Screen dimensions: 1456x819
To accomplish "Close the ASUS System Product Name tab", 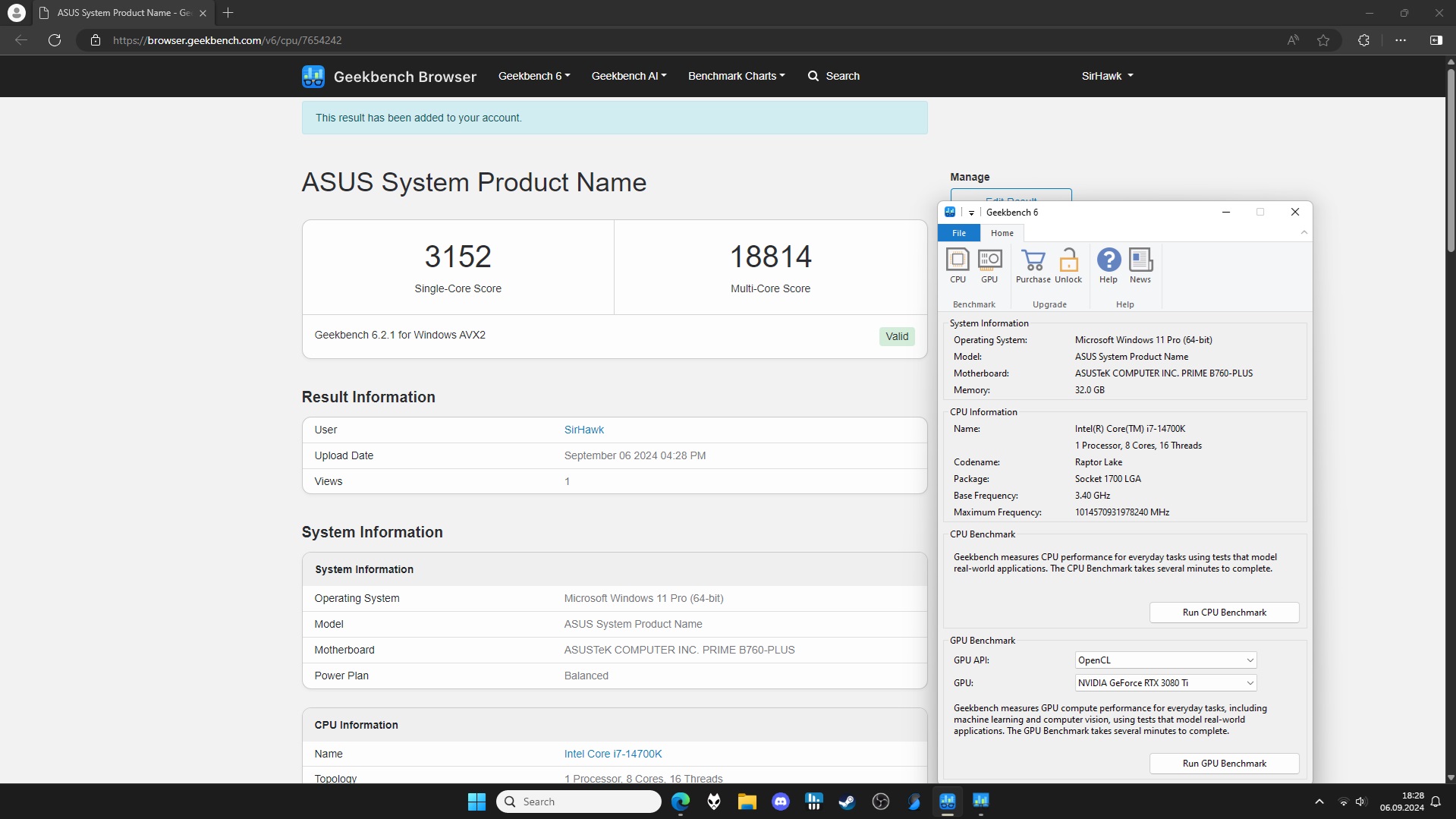I will coord(203,13).
